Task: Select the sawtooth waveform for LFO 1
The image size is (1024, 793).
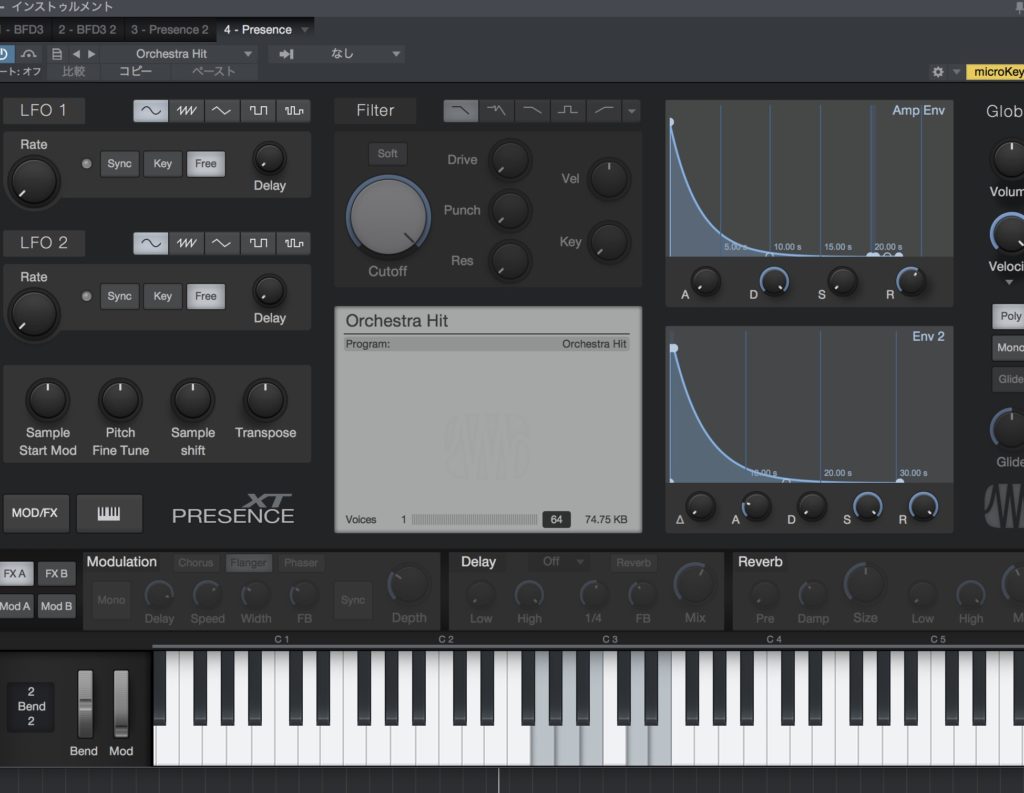Action: (x=186, y=111)
